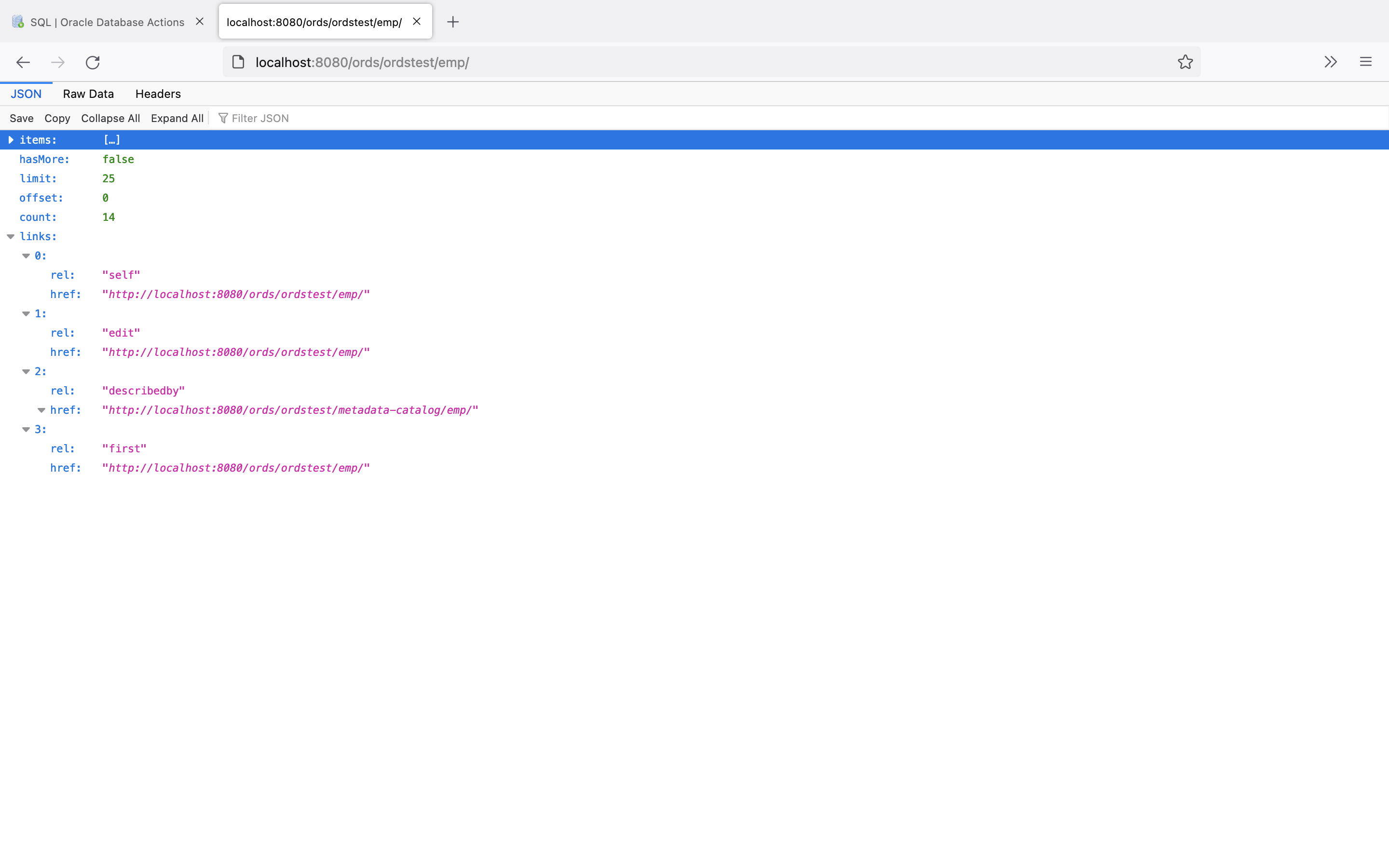Click Expand All
1389x868 pixels.
coord(177,118)
